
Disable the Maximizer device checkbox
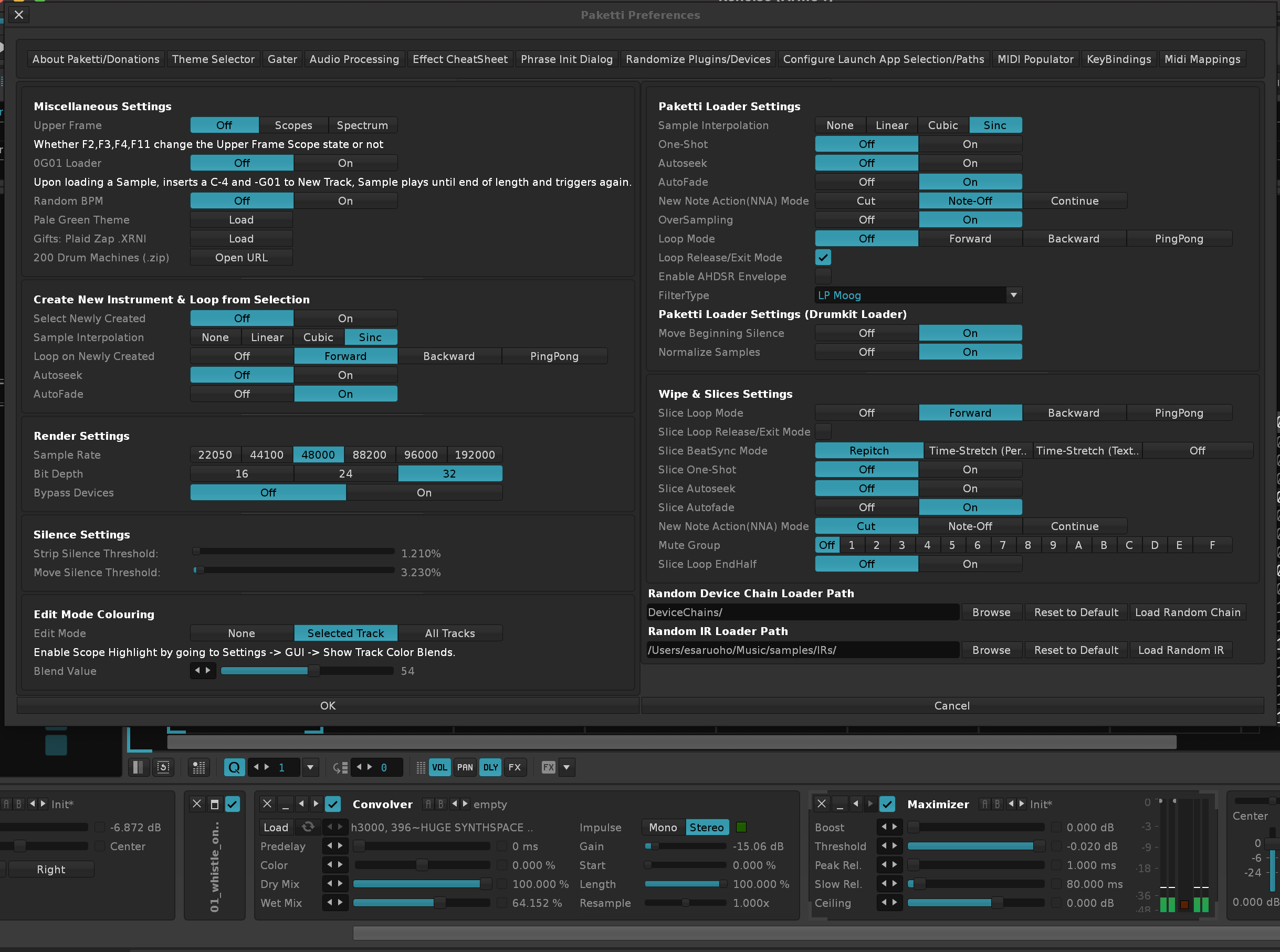[887, 804]
